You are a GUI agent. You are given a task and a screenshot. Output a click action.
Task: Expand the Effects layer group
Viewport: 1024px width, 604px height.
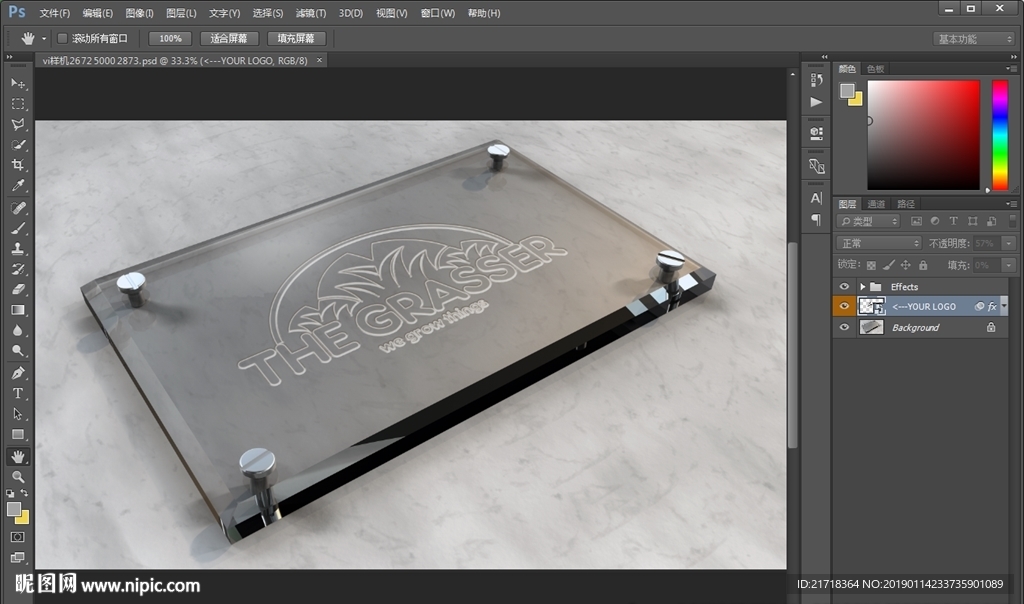[x=863, y=287]
